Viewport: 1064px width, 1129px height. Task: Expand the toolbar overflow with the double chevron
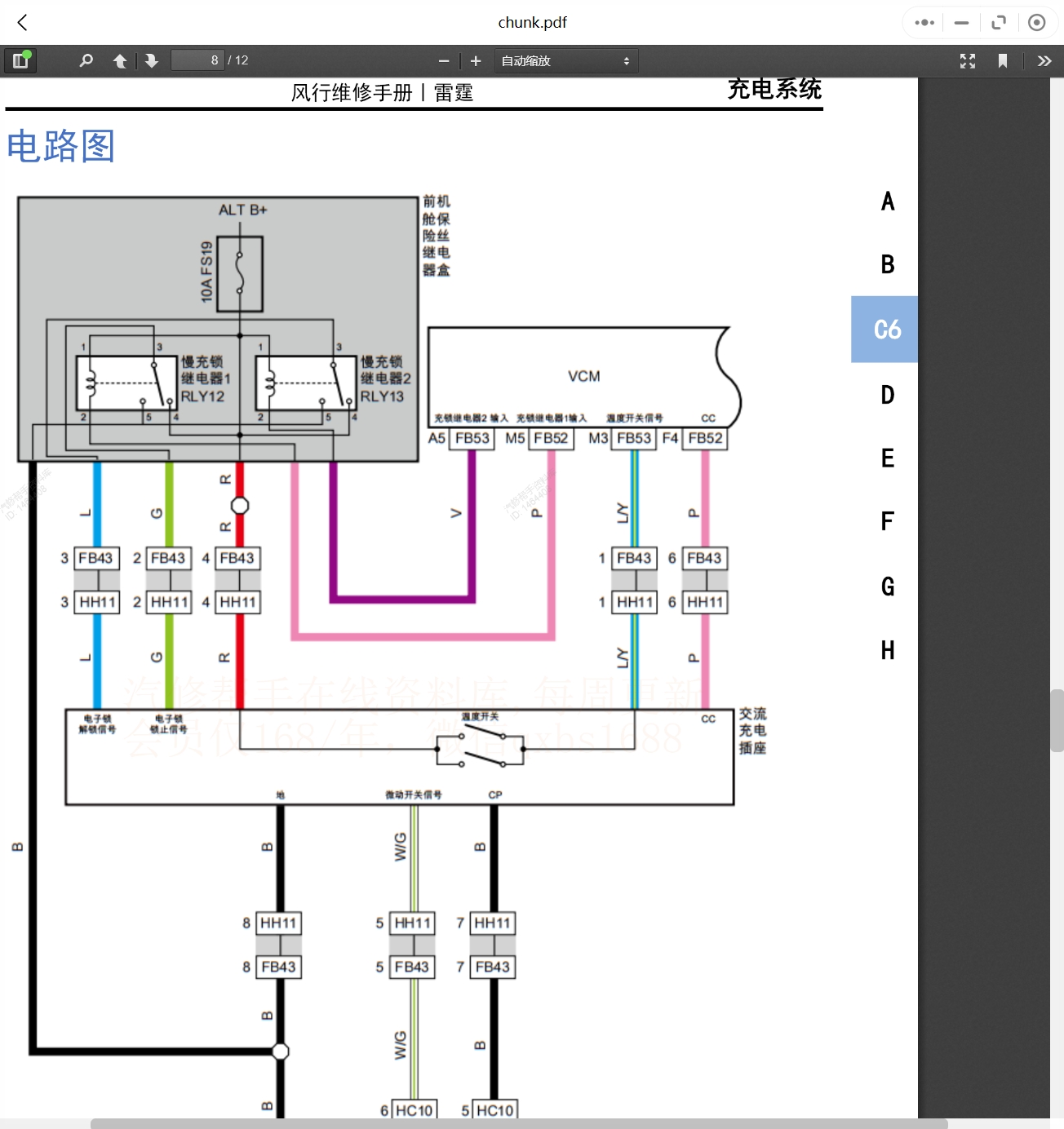tap(1044, 60)
